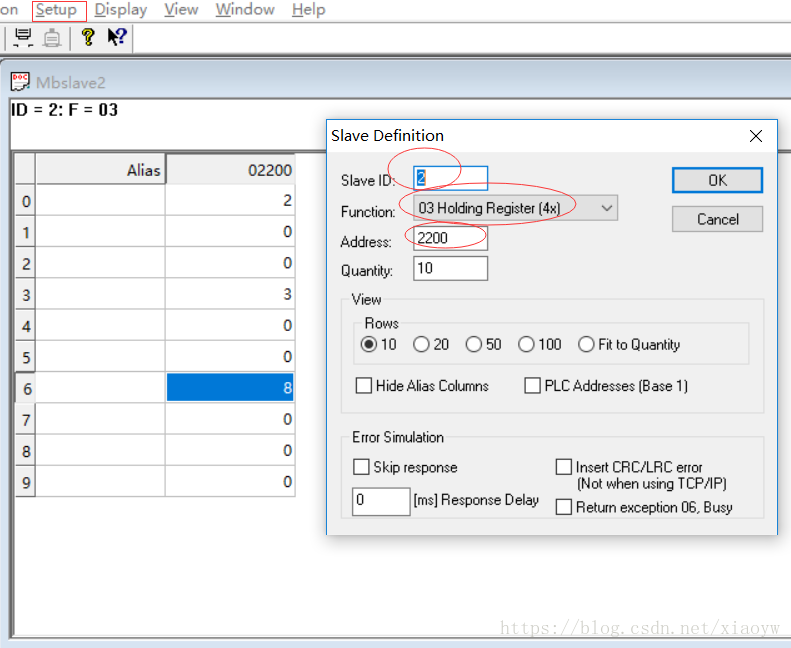
Task: Select Fit to Quantity radio button
Action: (x=586, y=344)
